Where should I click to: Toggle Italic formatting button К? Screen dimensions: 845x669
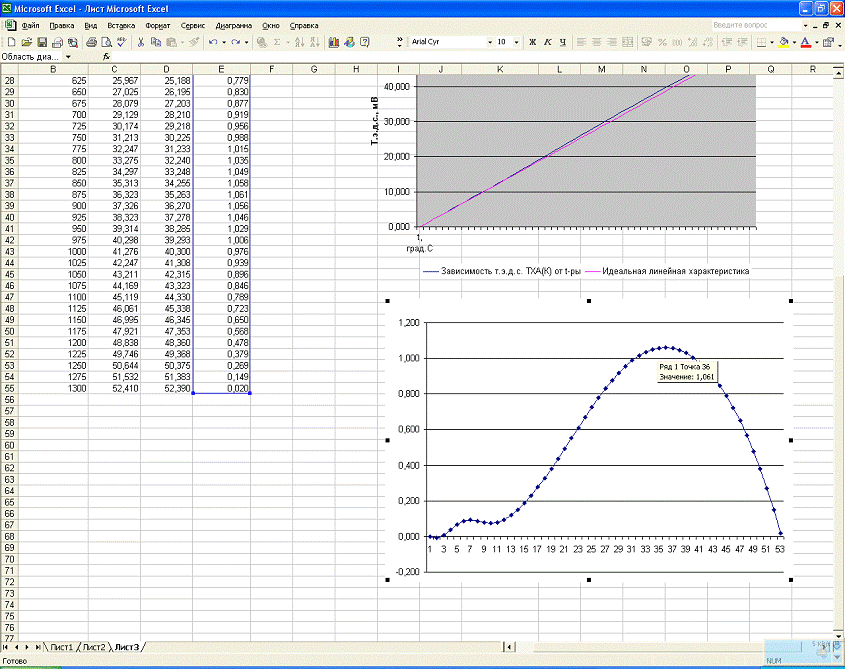pyautogui.click(x=548, y=43)
